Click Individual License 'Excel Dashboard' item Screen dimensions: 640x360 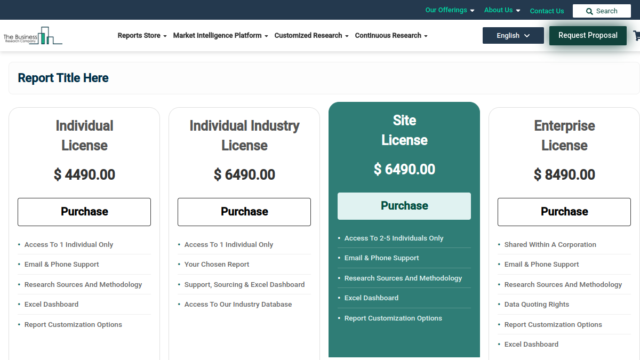point(51,304)
